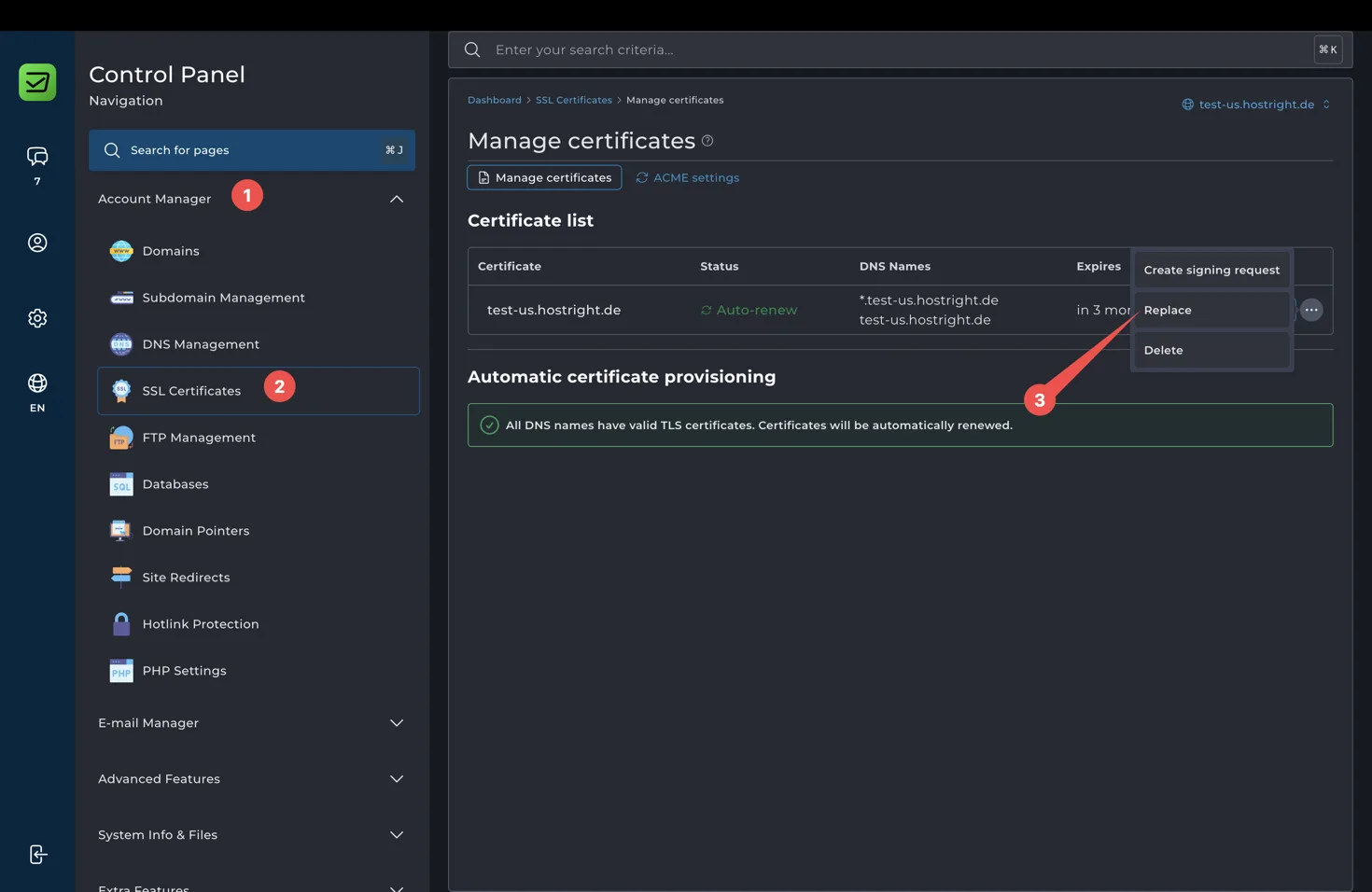Click the Certificate column header
The width and height of the screenshot is (1372, 892).
[x=510, y=267]
